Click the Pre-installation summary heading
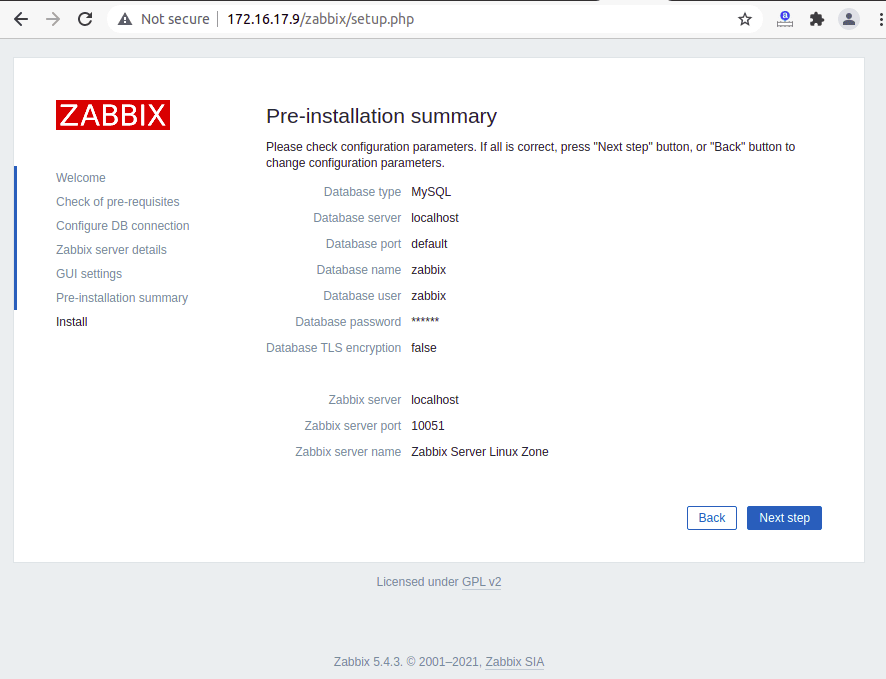The height and width of the screenshot is (679, 886). tap(381, 116)
